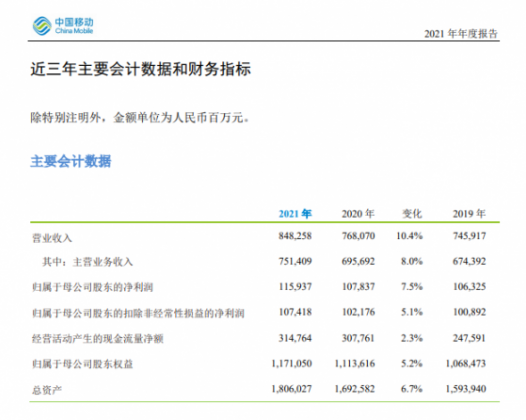The height and width of the screenshot is (420, 526).
Task: Click the value 768,070
Action: point(358,236)
